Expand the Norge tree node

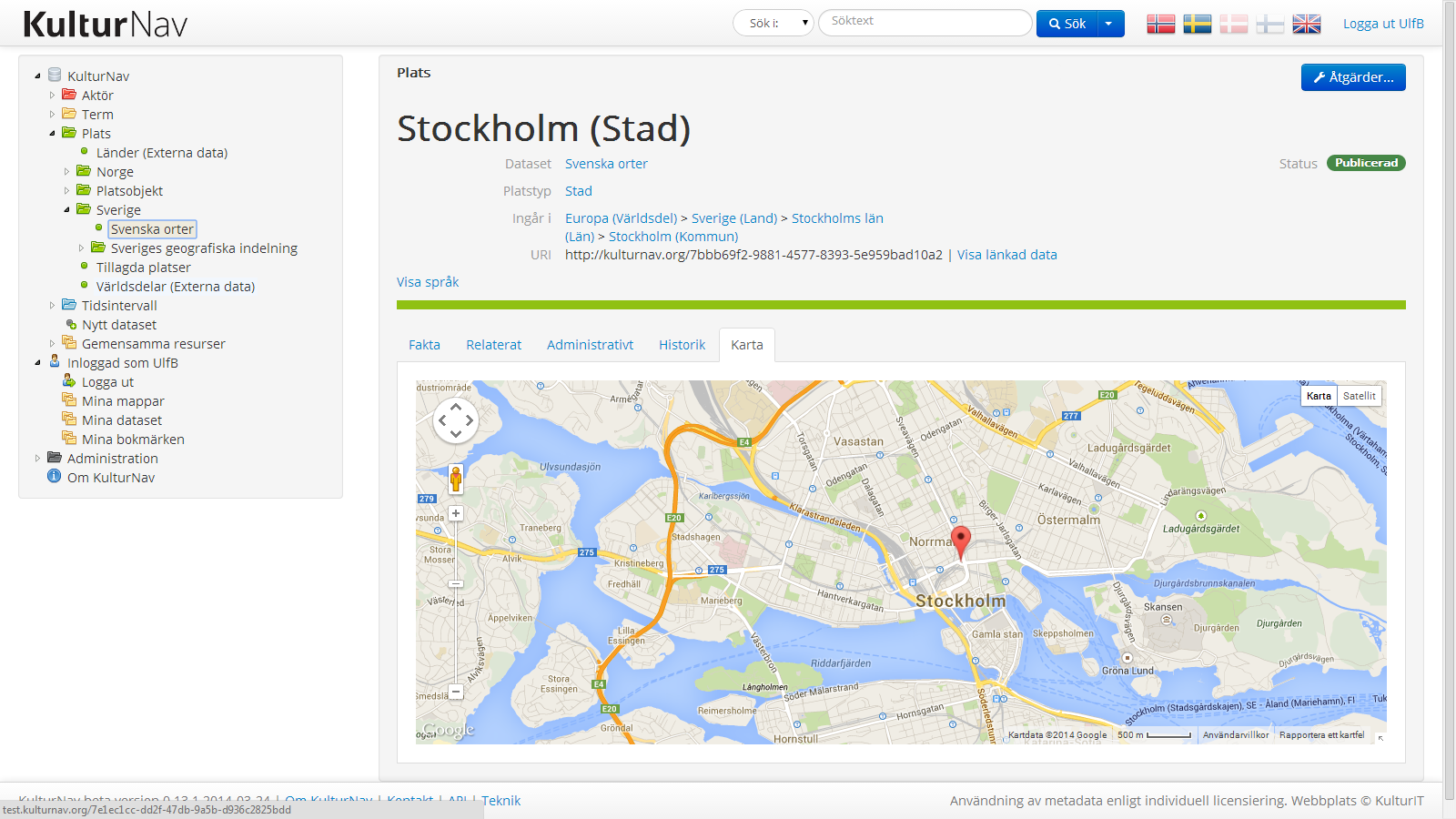(x=66, y=171)
